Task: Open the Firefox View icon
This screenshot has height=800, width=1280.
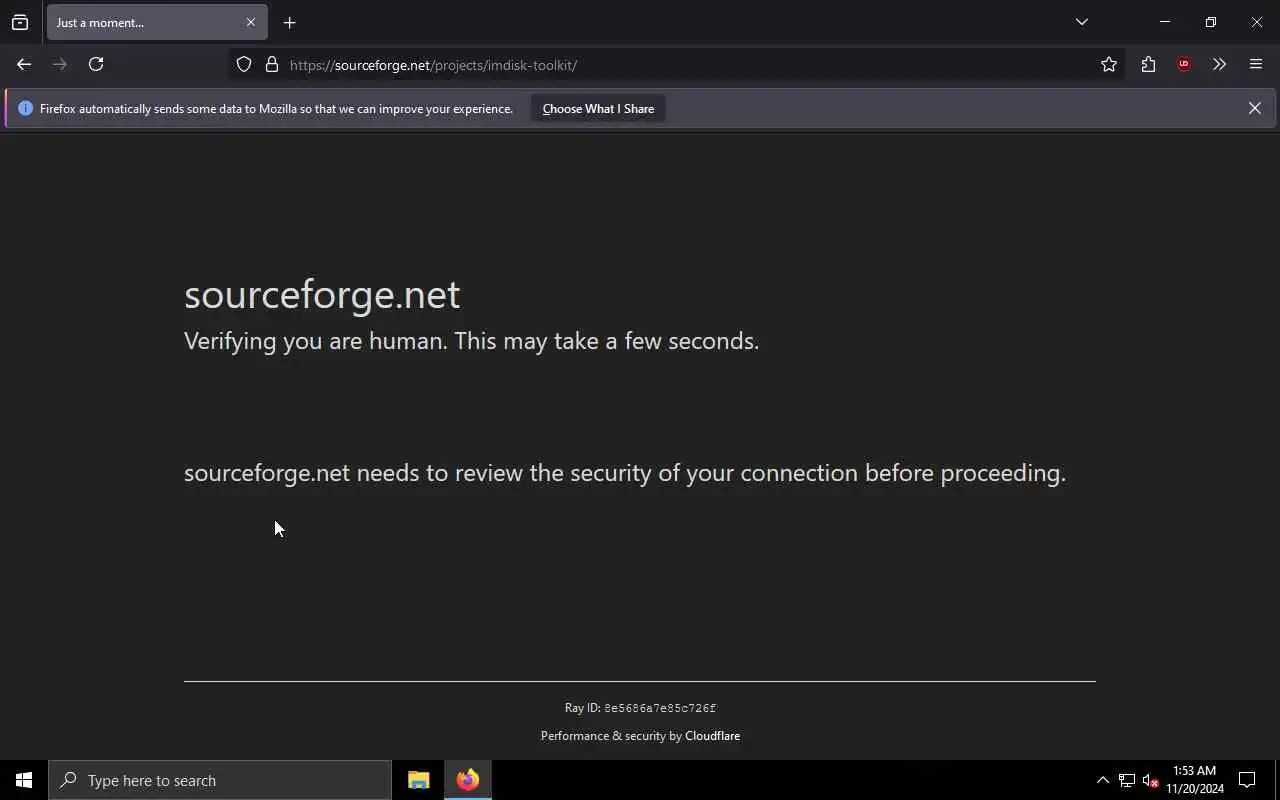Action: tap(20, 22)
